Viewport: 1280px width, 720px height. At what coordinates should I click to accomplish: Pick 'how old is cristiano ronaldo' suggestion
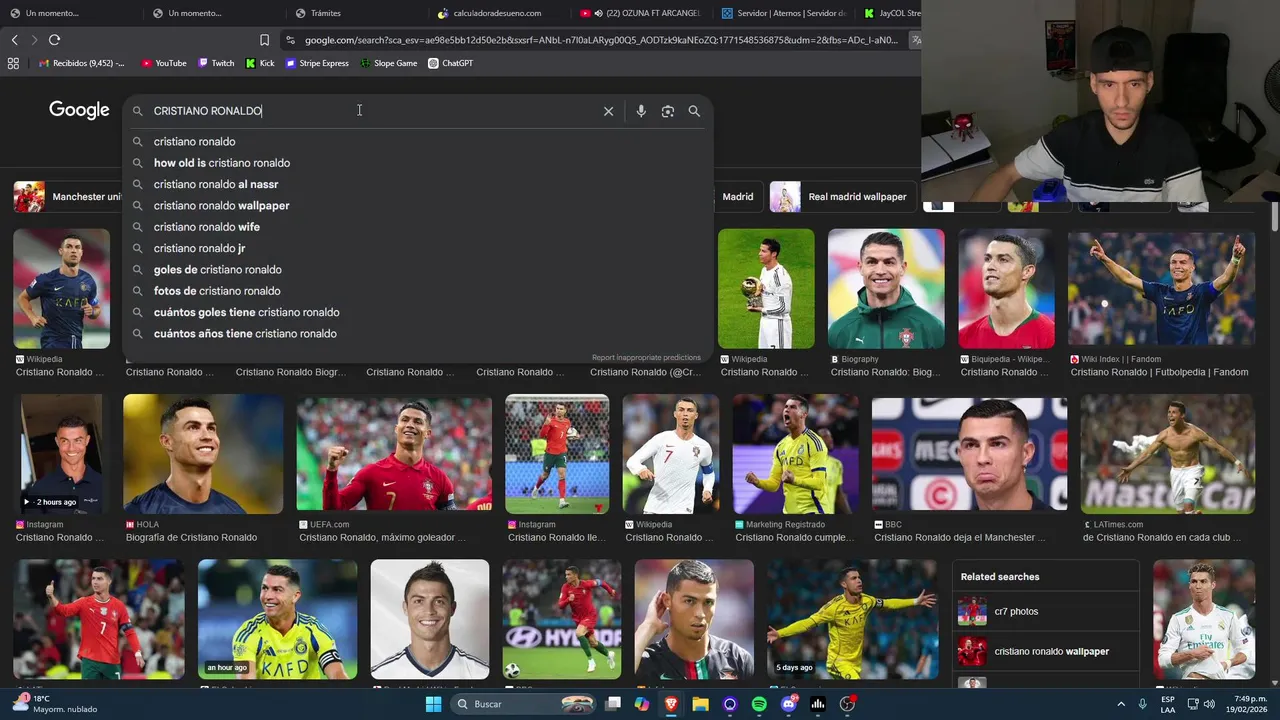417,163
